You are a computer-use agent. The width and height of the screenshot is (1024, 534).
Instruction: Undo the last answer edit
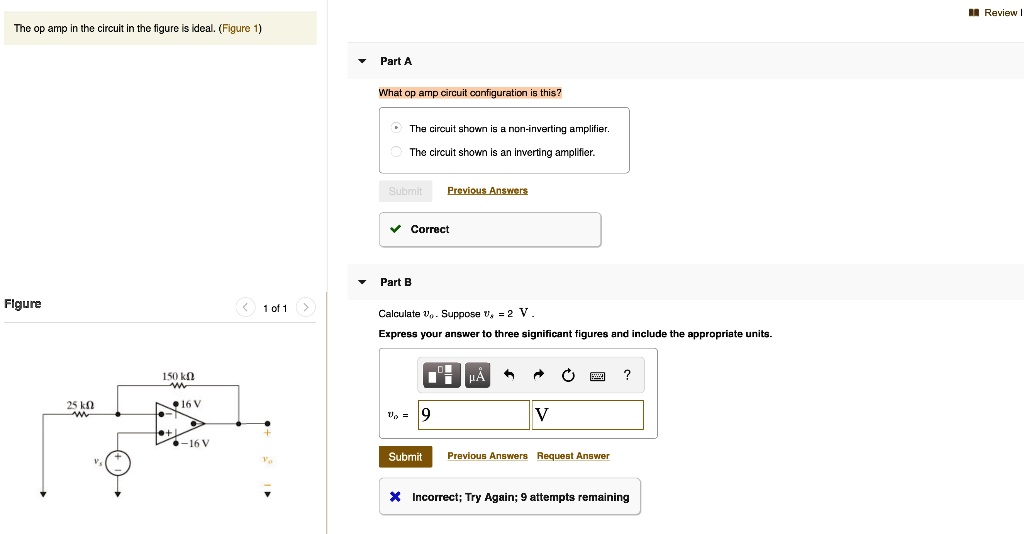point(508,376)
